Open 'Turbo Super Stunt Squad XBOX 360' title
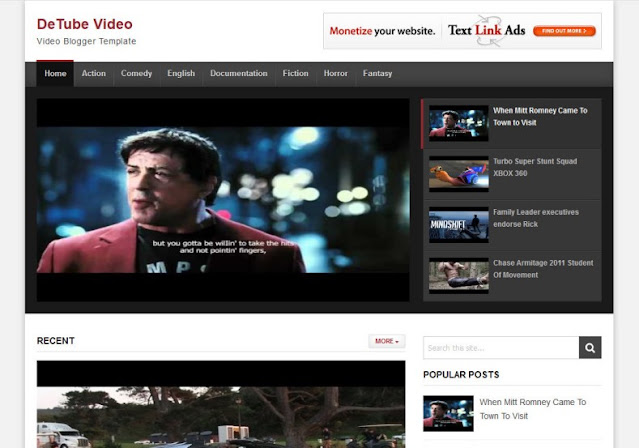This screenshot has width=639, height=448. (535, 167)
